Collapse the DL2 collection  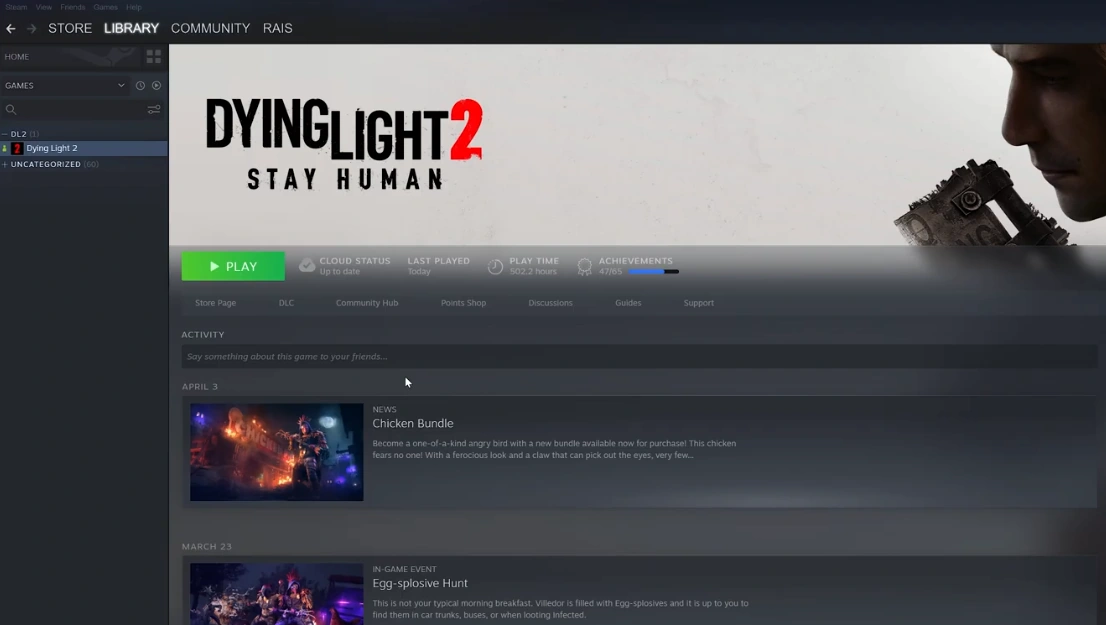[x=5, y=134]
